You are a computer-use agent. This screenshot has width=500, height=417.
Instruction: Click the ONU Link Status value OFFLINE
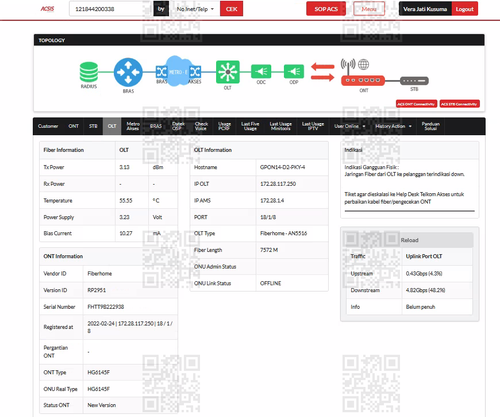[x=270, y=283]
